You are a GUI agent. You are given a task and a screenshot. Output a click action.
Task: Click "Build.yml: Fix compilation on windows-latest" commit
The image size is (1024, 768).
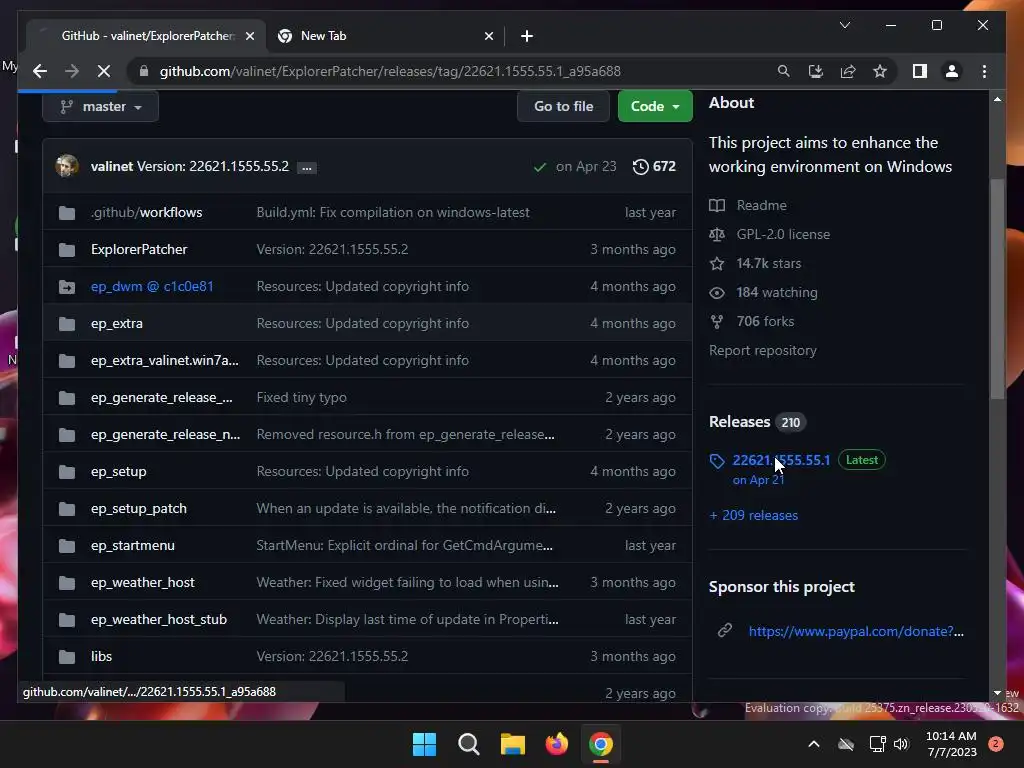(393, 212)
